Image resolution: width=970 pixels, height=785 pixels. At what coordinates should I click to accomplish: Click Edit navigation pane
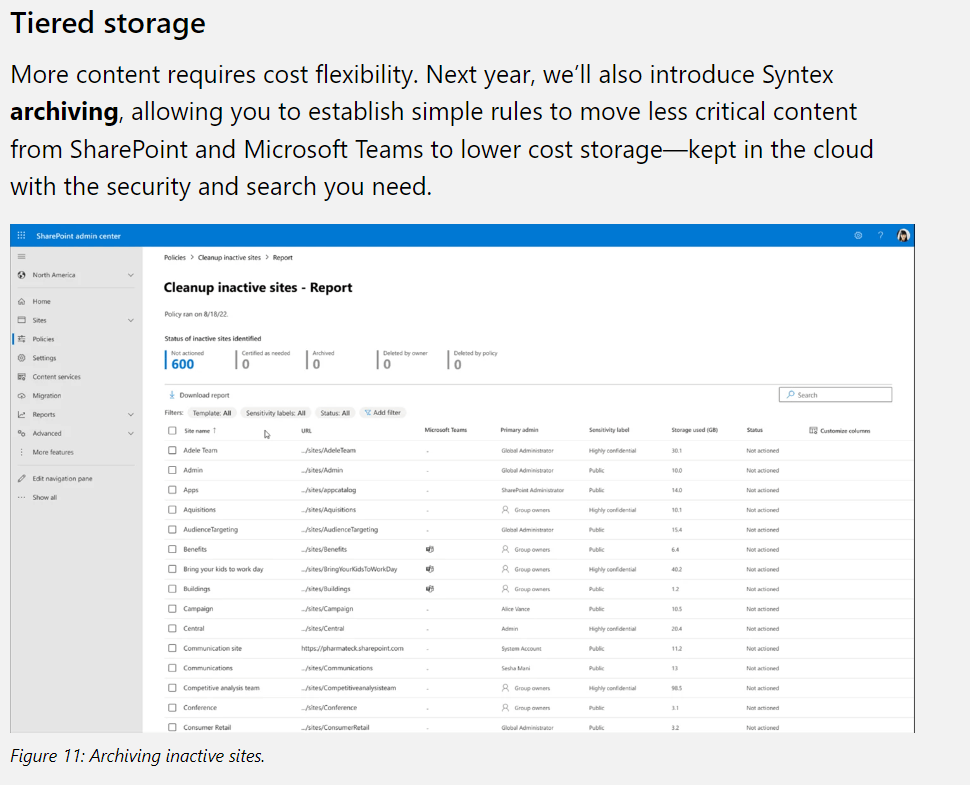62,478
